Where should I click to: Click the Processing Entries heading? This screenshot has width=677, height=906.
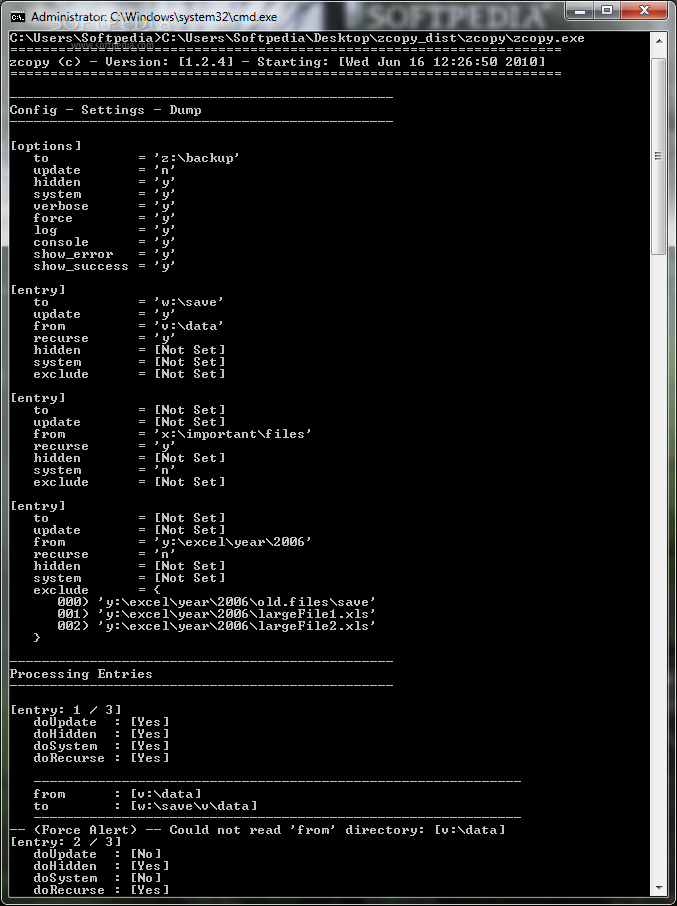pos(81,674)
